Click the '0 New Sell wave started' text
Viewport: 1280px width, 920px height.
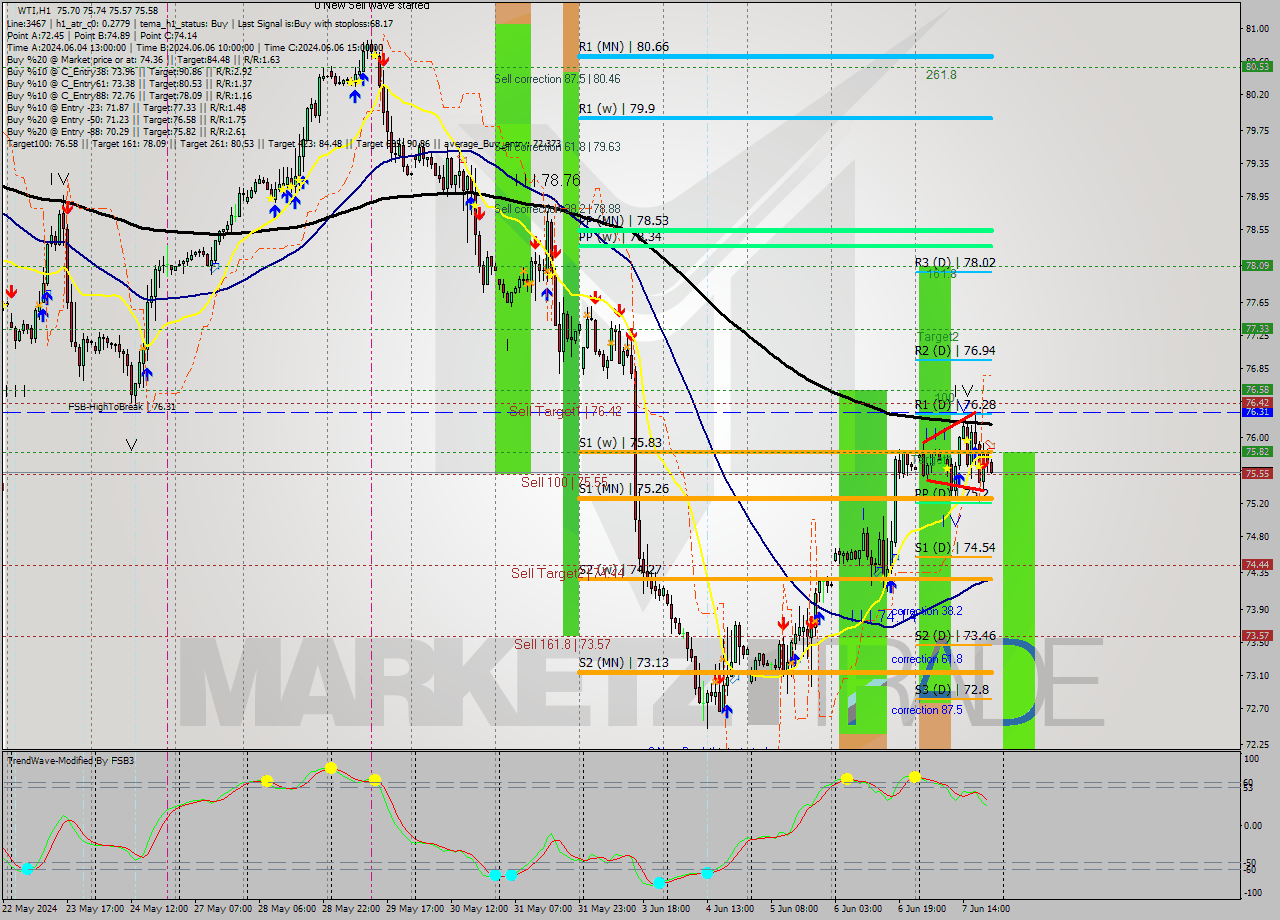(372, 5)
